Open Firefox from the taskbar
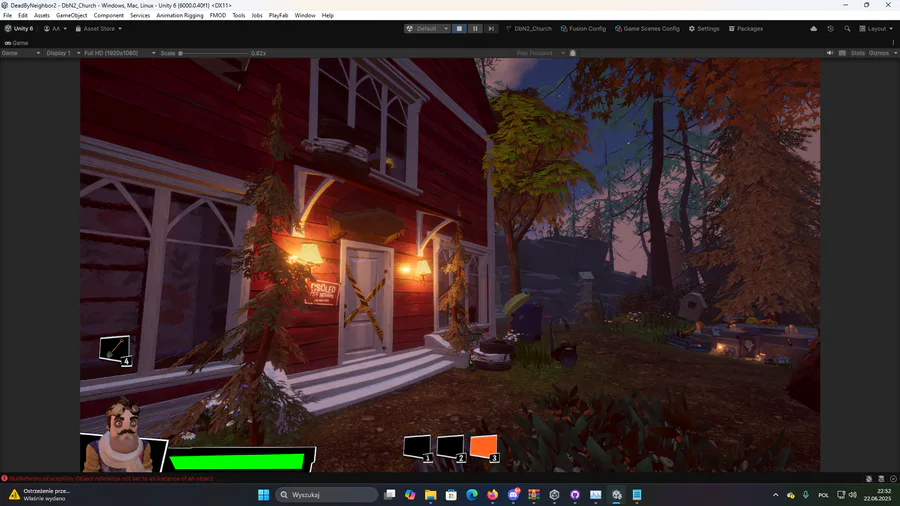 pyautogui.click(x=492, y=495)
